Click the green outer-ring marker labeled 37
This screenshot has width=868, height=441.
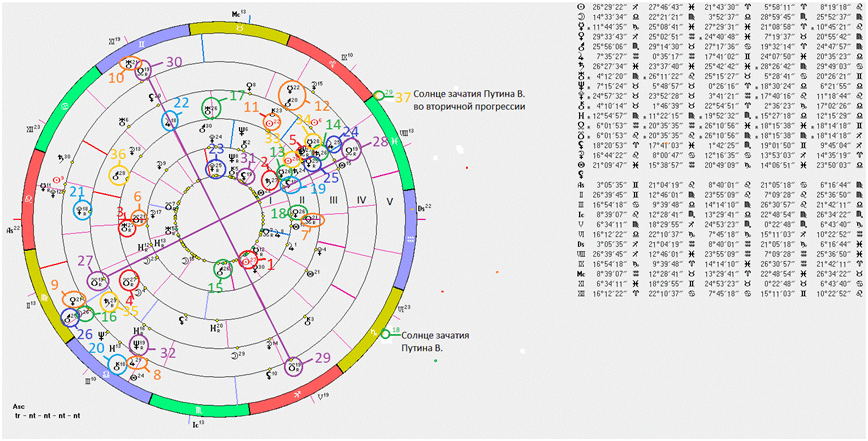pyautogui.click(x=379, y=97)
